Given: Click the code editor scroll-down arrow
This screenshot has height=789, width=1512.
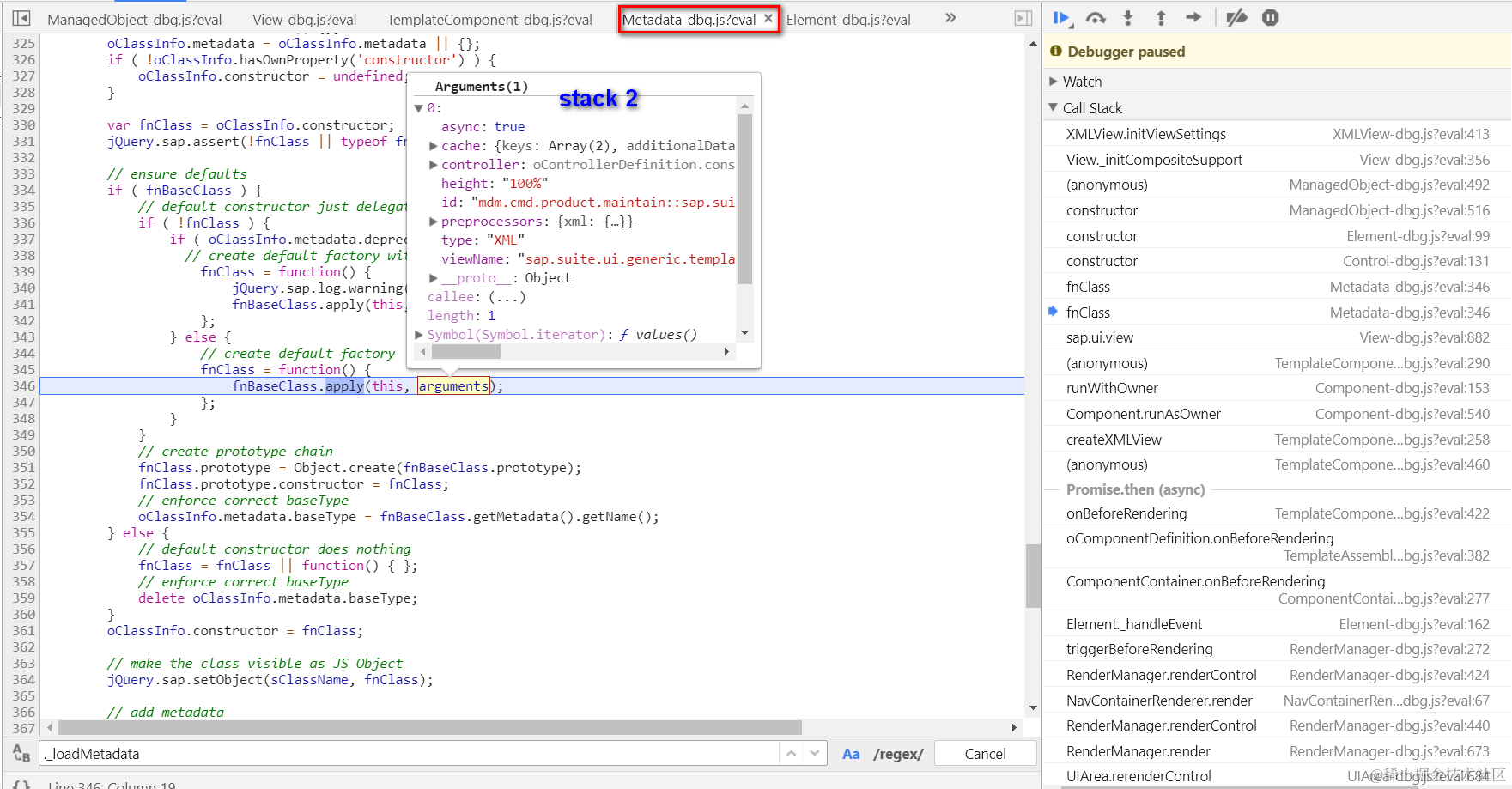Looking at the screenshot, I should [1033, 708].
